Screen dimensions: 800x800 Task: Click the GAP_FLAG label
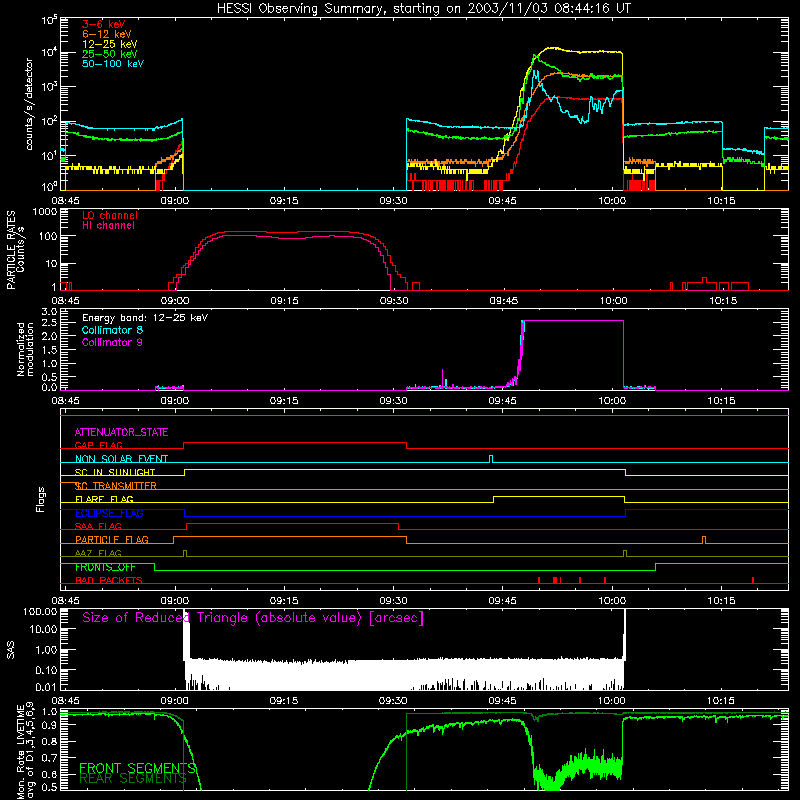tap(98, 445)
